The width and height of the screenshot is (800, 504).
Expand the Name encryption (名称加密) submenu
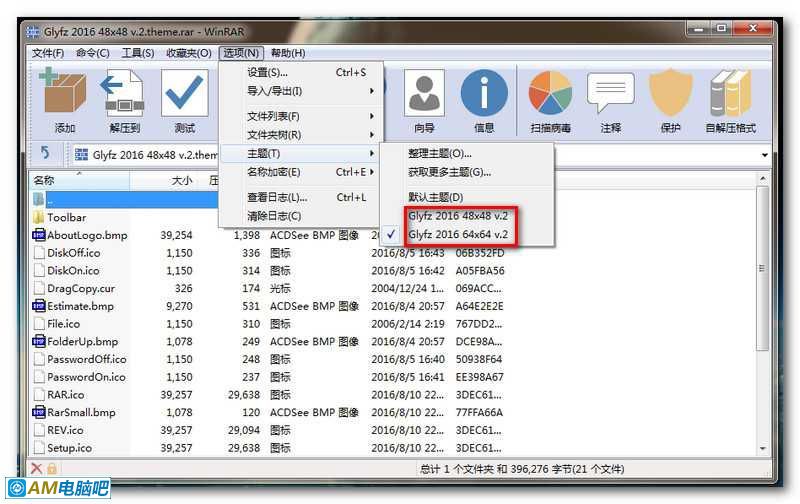[x=299, y=172]
